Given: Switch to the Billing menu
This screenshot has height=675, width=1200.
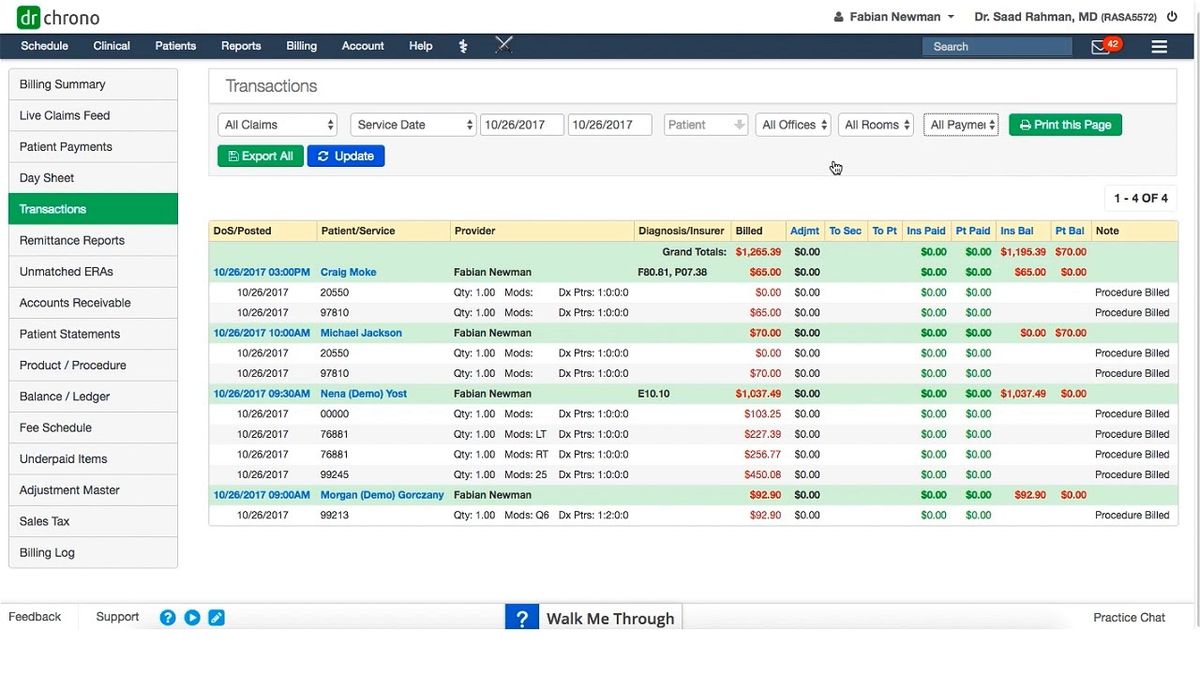Looking at the screenshot, I should pos(301,45).
